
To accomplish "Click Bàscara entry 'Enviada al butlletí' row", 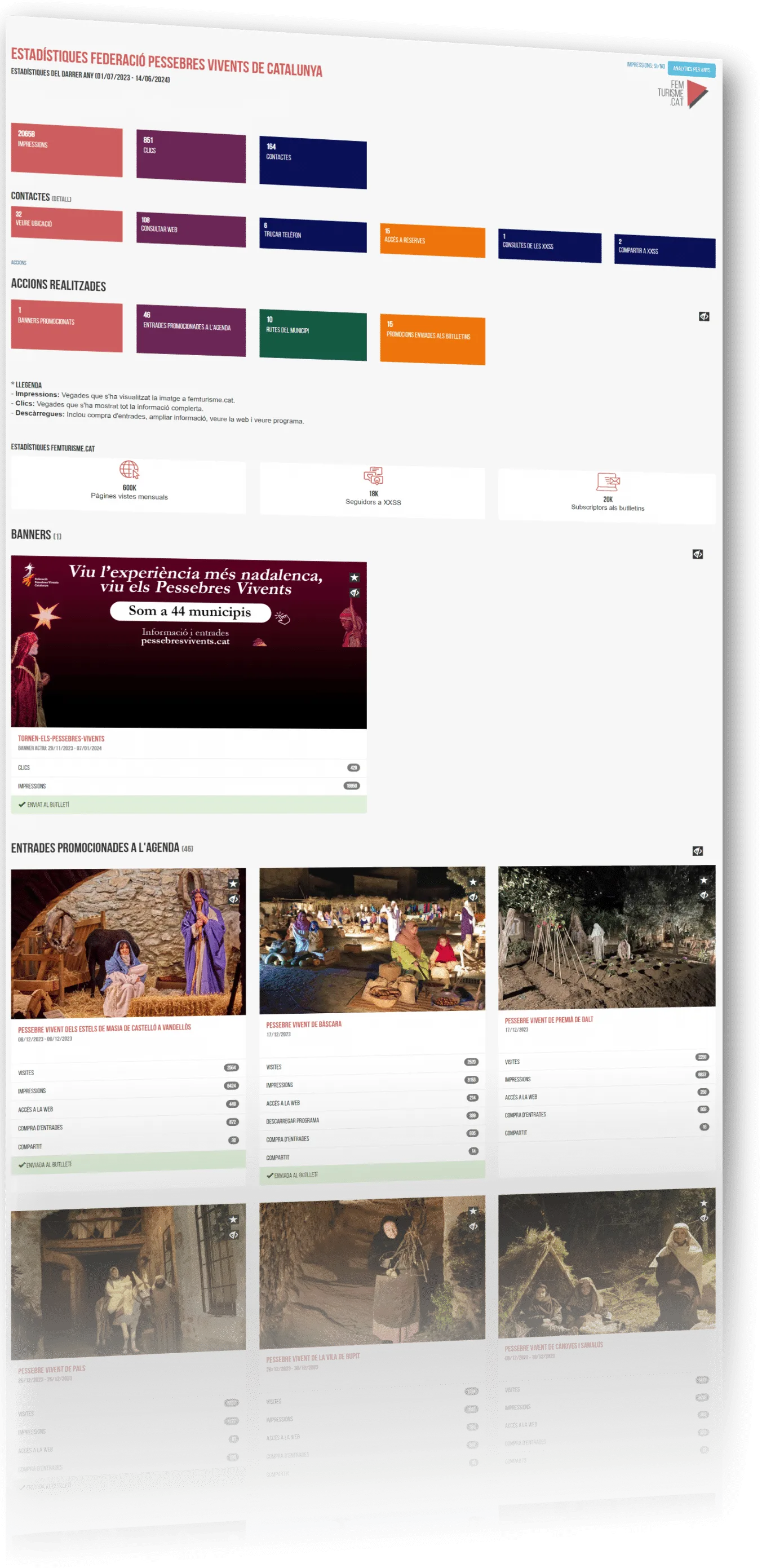I will point(372,1172).
